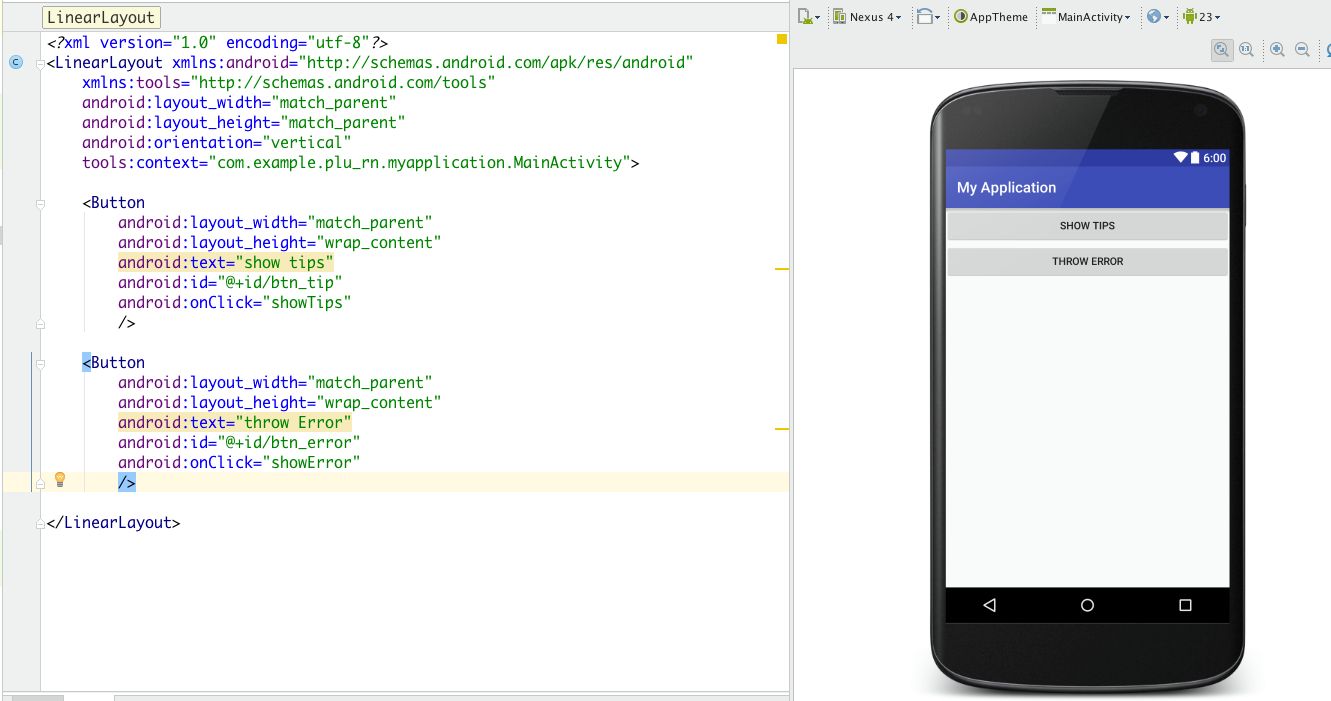Click the text android:id="@+id/btn_tip"
Screen dimensions: 1331x701
[230, 282]
